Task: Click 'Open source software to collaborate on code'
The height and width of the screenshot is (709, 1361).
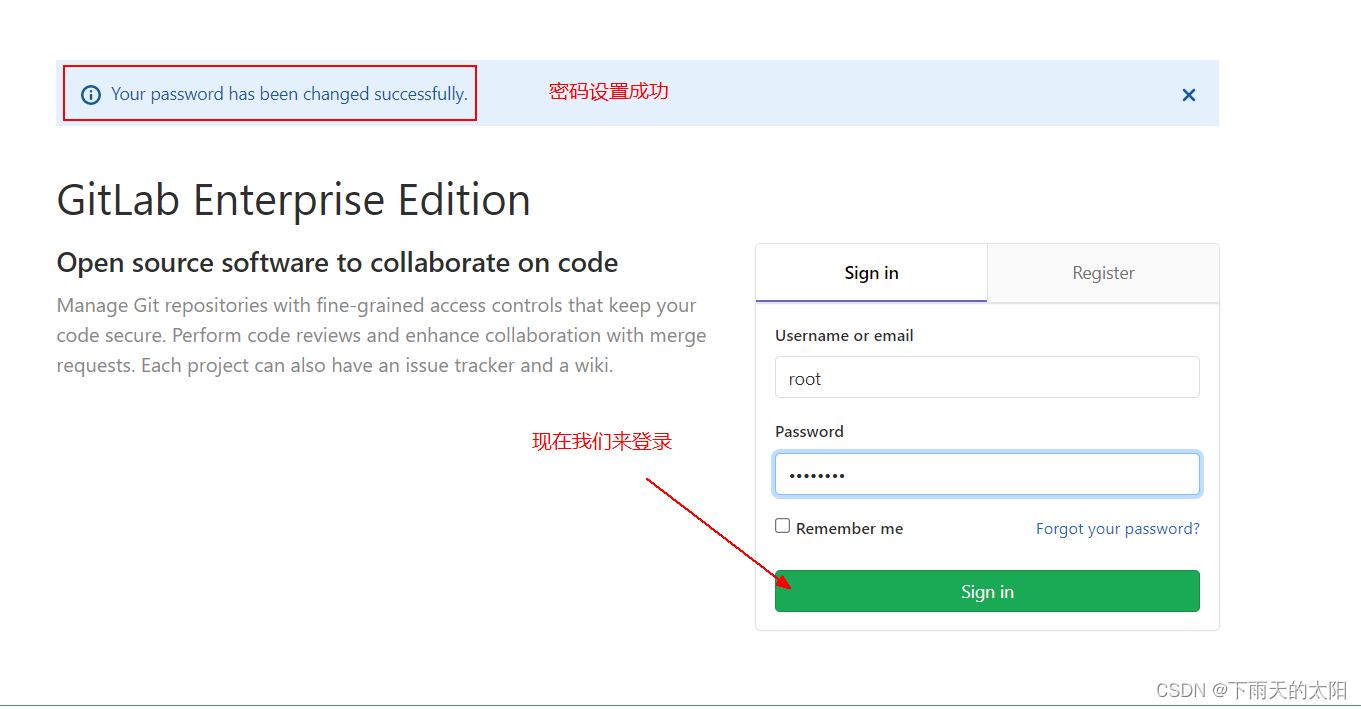Action: (337, 263)
